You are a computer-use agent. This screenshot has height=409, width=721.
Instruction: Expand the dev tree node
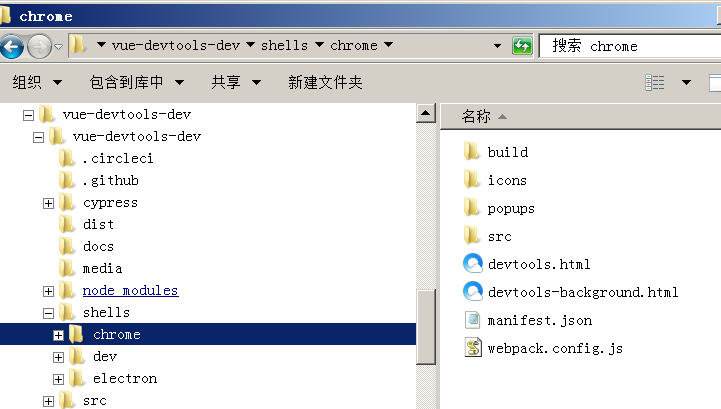coord(58,357)
